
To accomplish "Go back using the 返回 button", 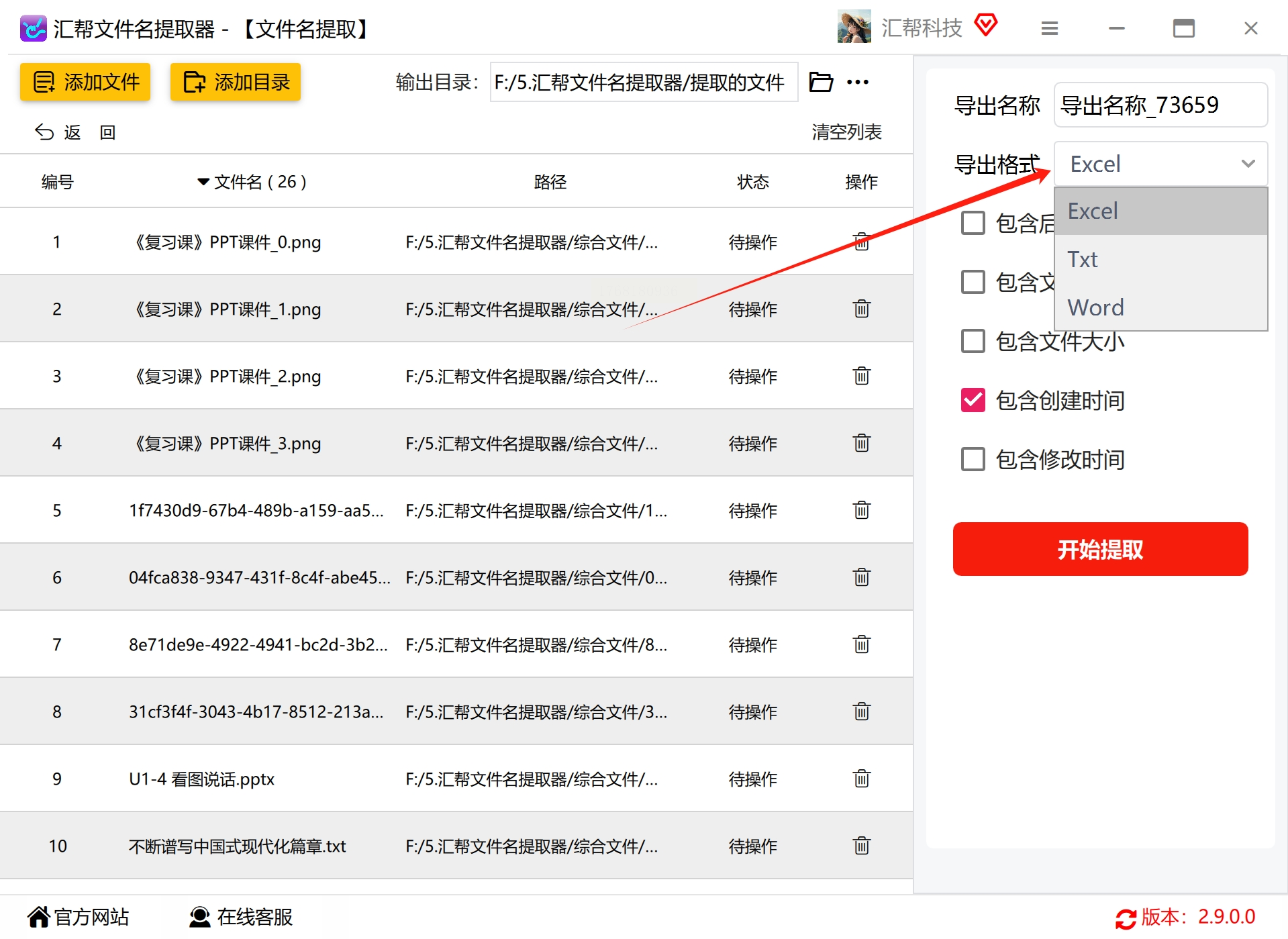I will point(75,132).
